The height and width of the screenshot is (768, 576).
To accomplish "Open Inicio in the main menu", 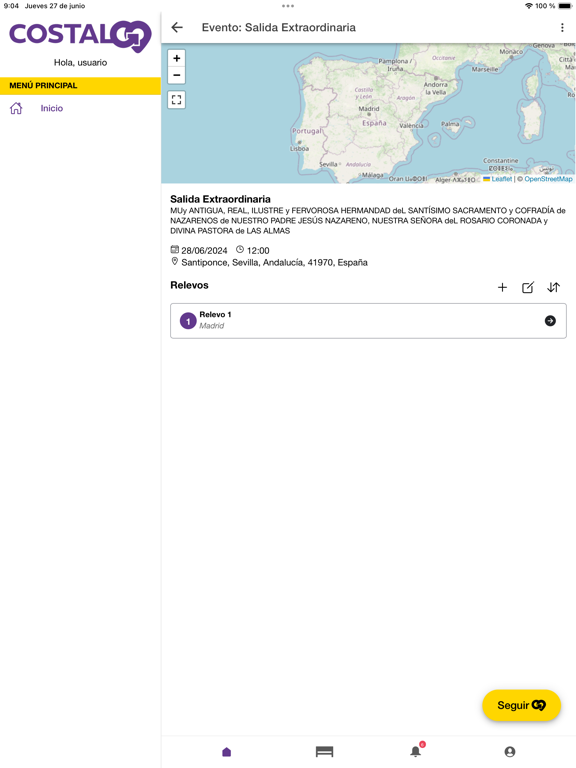I will 51,108.
